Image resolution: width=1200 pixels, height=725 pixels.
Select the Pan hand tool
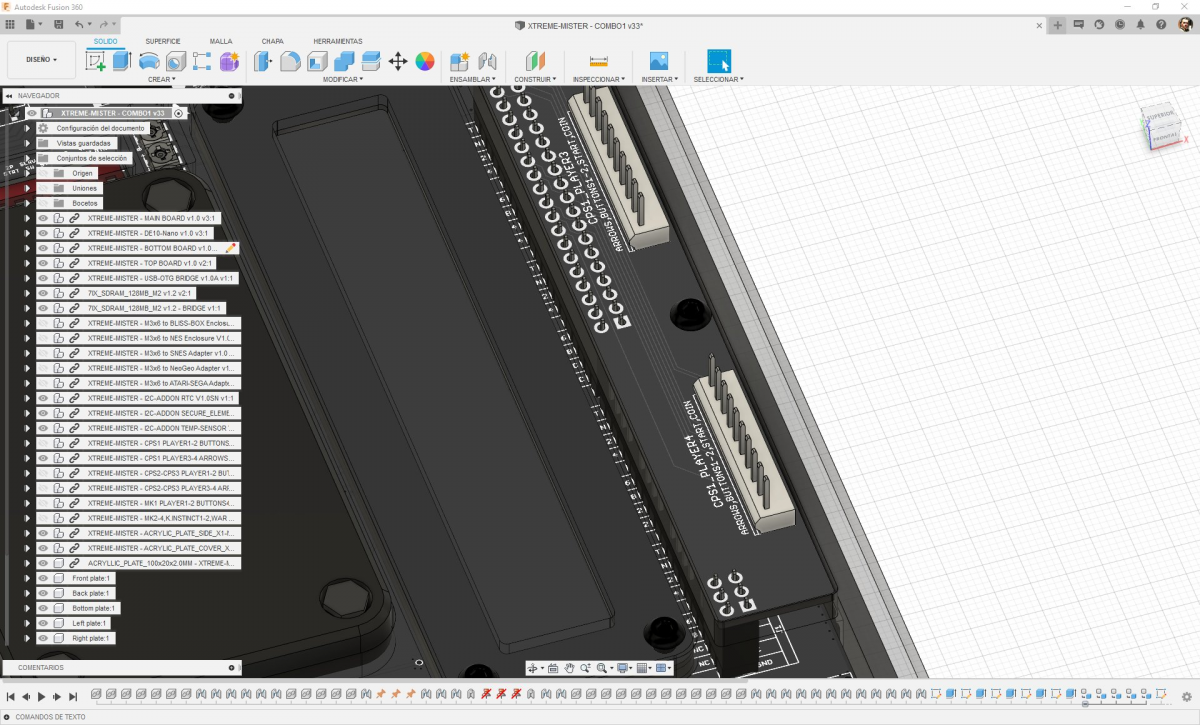click(x=569, y=668)
